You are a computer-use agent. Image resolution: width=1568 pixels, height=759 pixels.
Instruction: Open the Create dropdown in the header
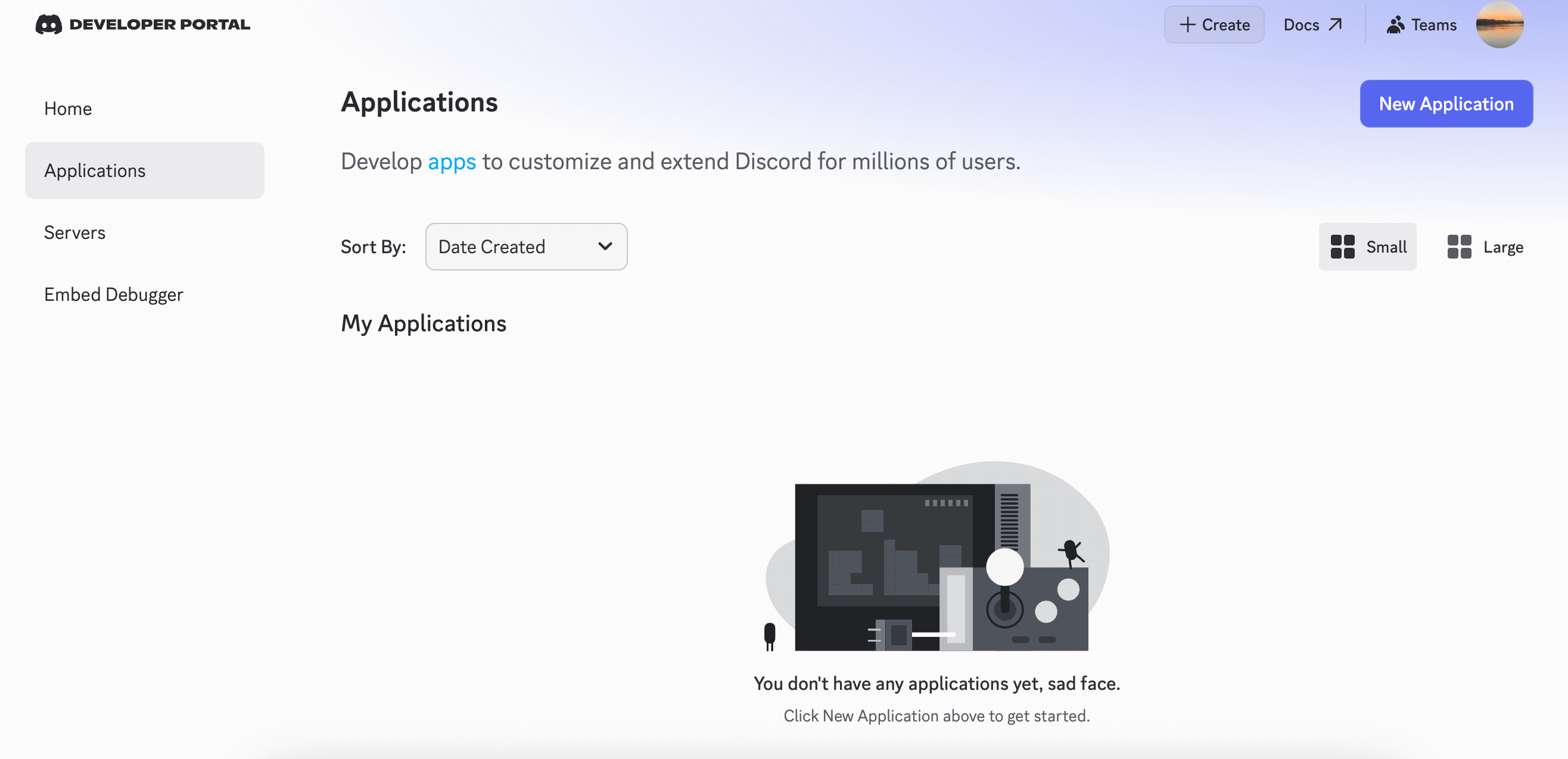coord(1213,24)
